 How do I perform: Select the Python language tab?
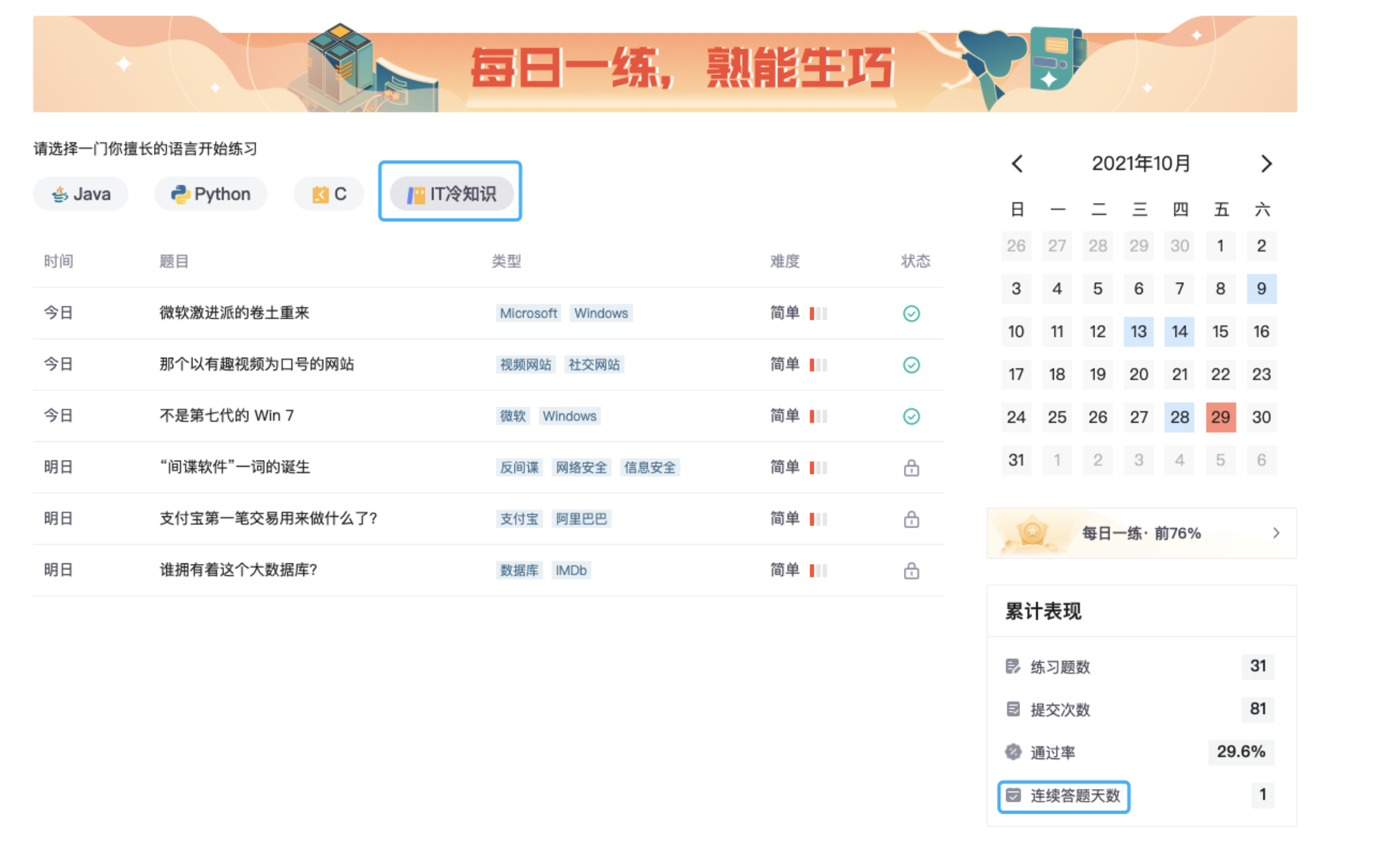(210, 194)
